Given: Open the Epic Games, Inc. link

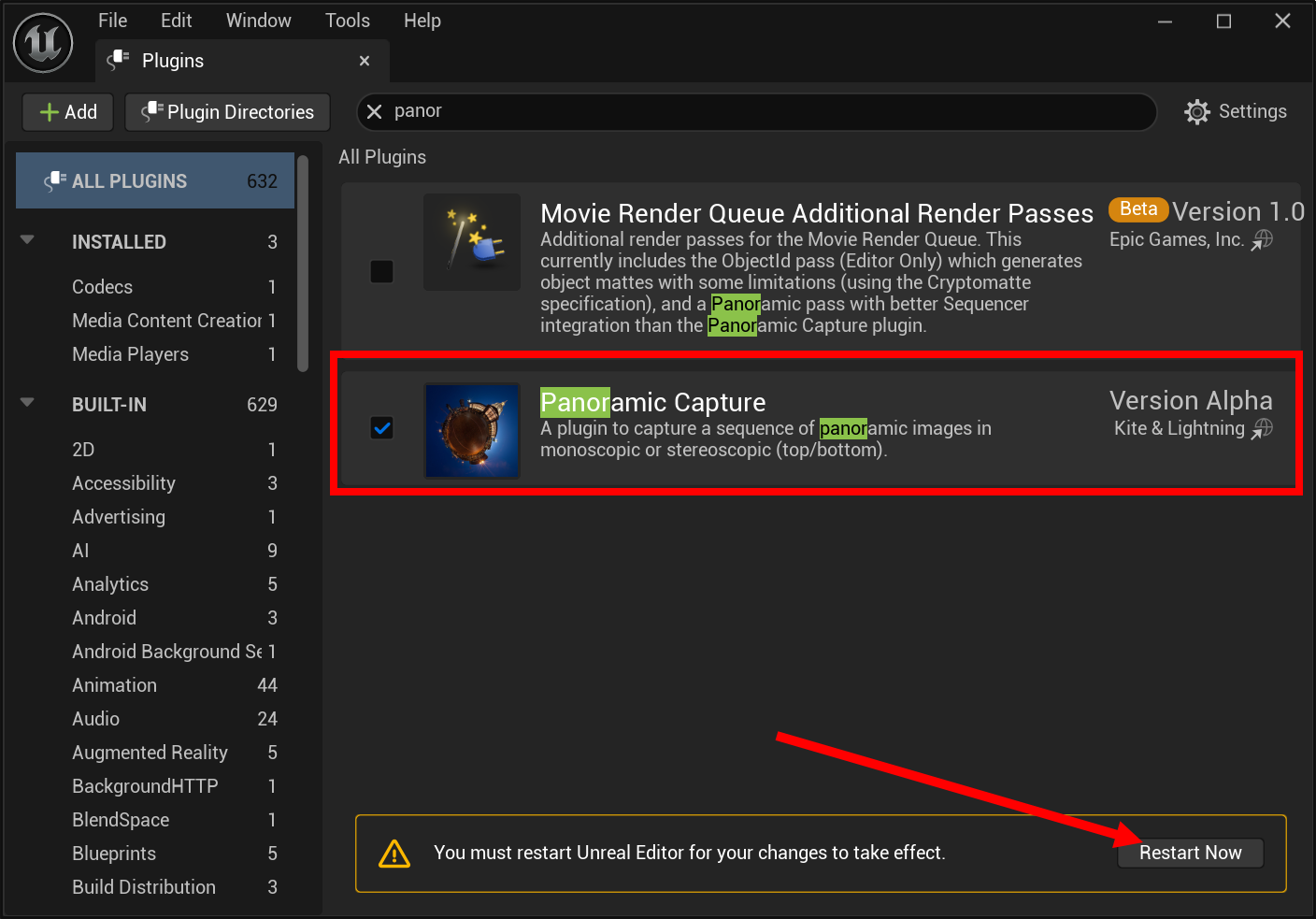Looking at the screenshot, I should tap(1177, 239).
